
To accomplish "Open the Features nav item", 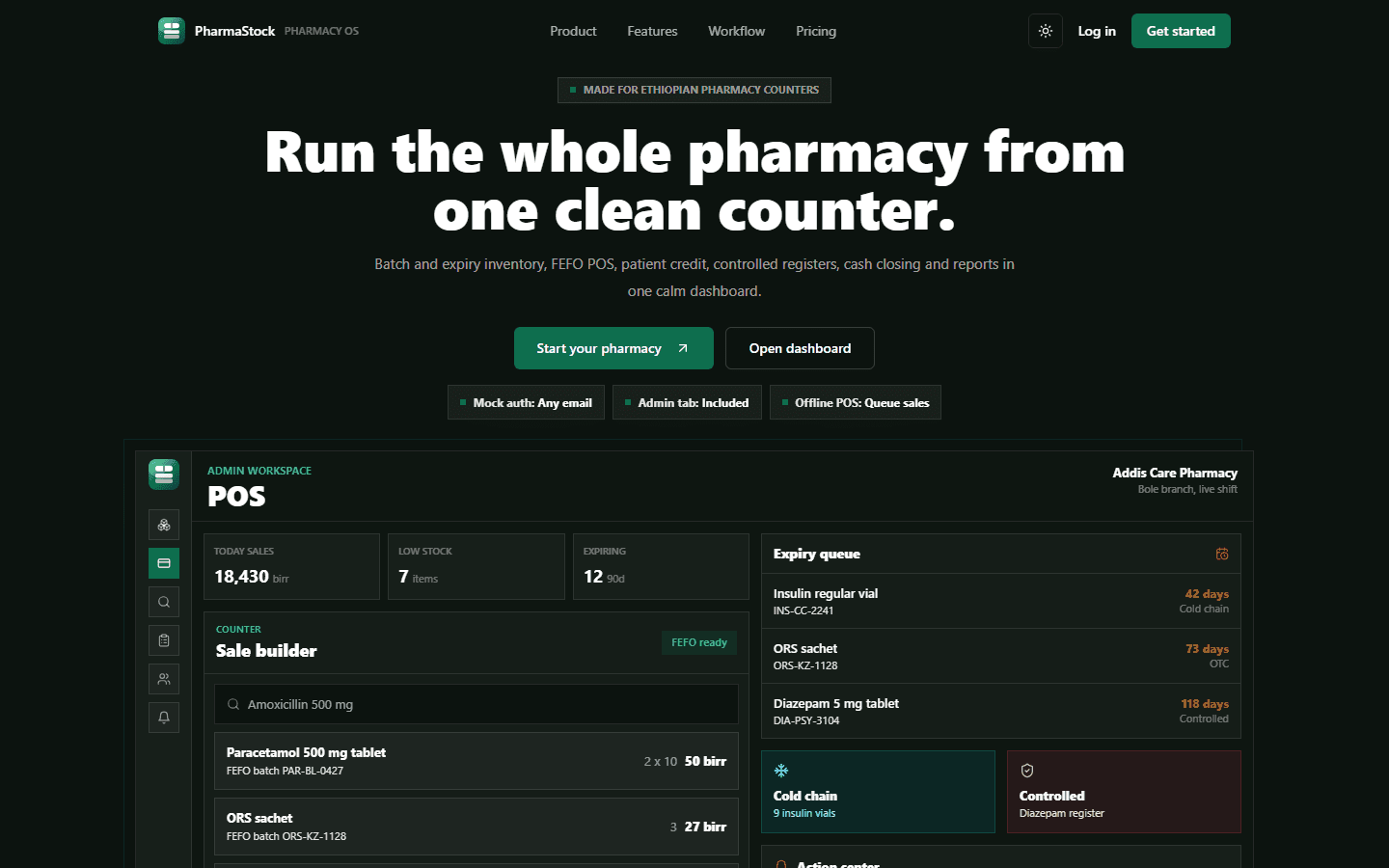I will tap(652, 31).
